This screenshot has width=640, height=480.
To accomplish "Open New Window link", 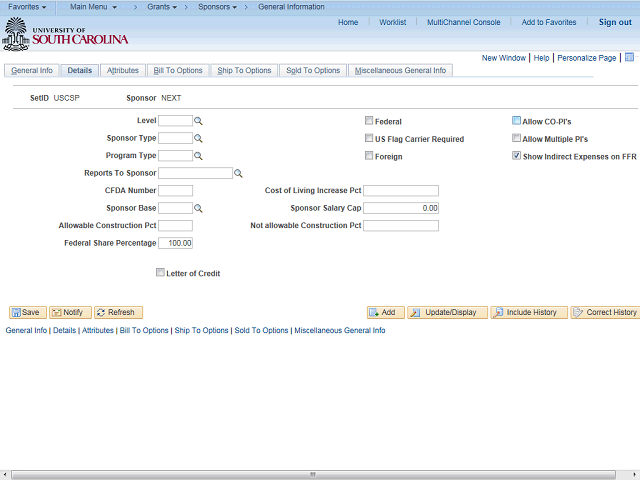I will pos(503,58).
